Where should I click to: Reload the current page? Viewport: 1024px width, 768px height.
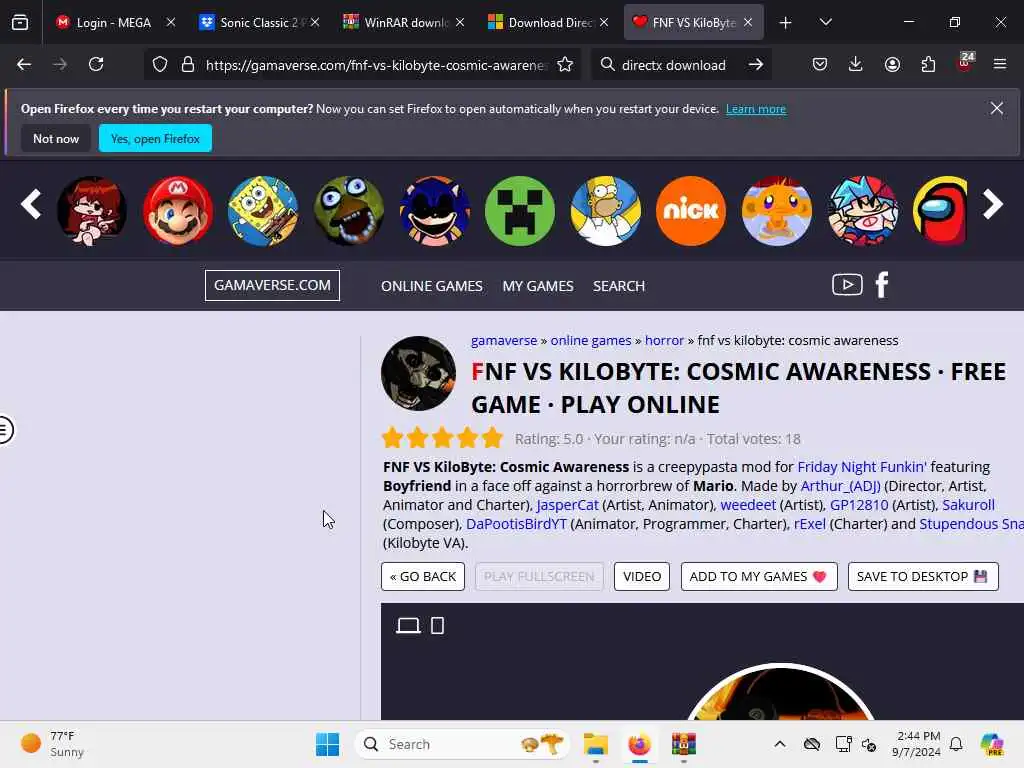coord(96,65)
